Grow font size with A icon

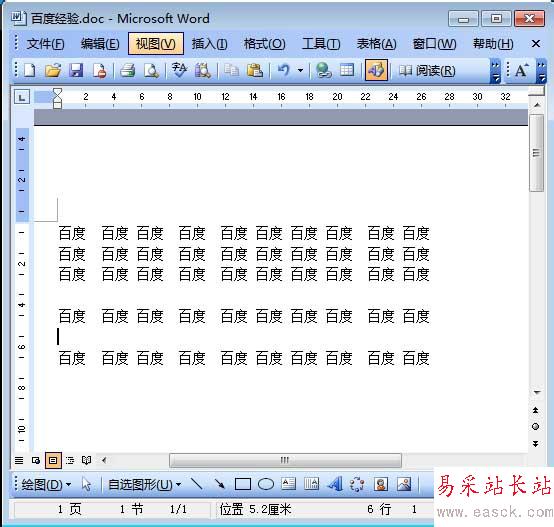(521, 70)
